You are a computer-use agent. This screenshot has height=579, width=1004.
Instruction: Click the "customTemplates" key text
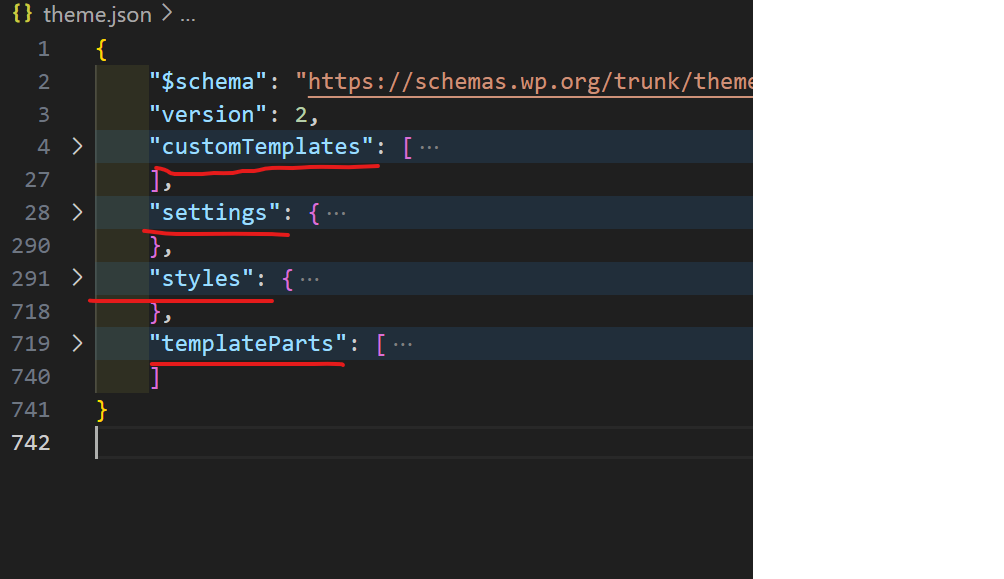click(260, 147)
